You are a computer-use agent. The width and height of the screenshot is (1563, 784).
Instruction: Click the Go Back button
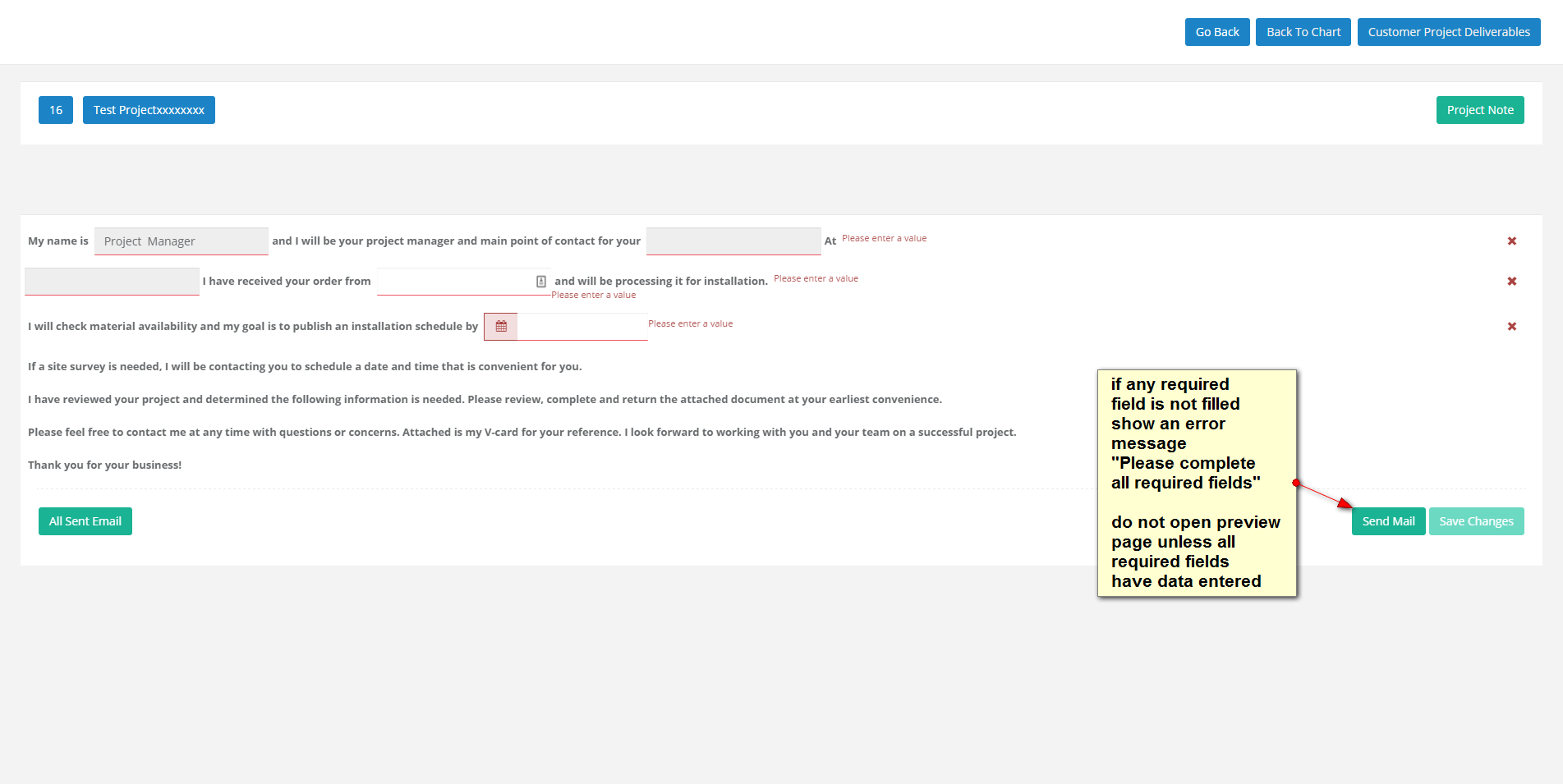click(x=1217, y=32)
